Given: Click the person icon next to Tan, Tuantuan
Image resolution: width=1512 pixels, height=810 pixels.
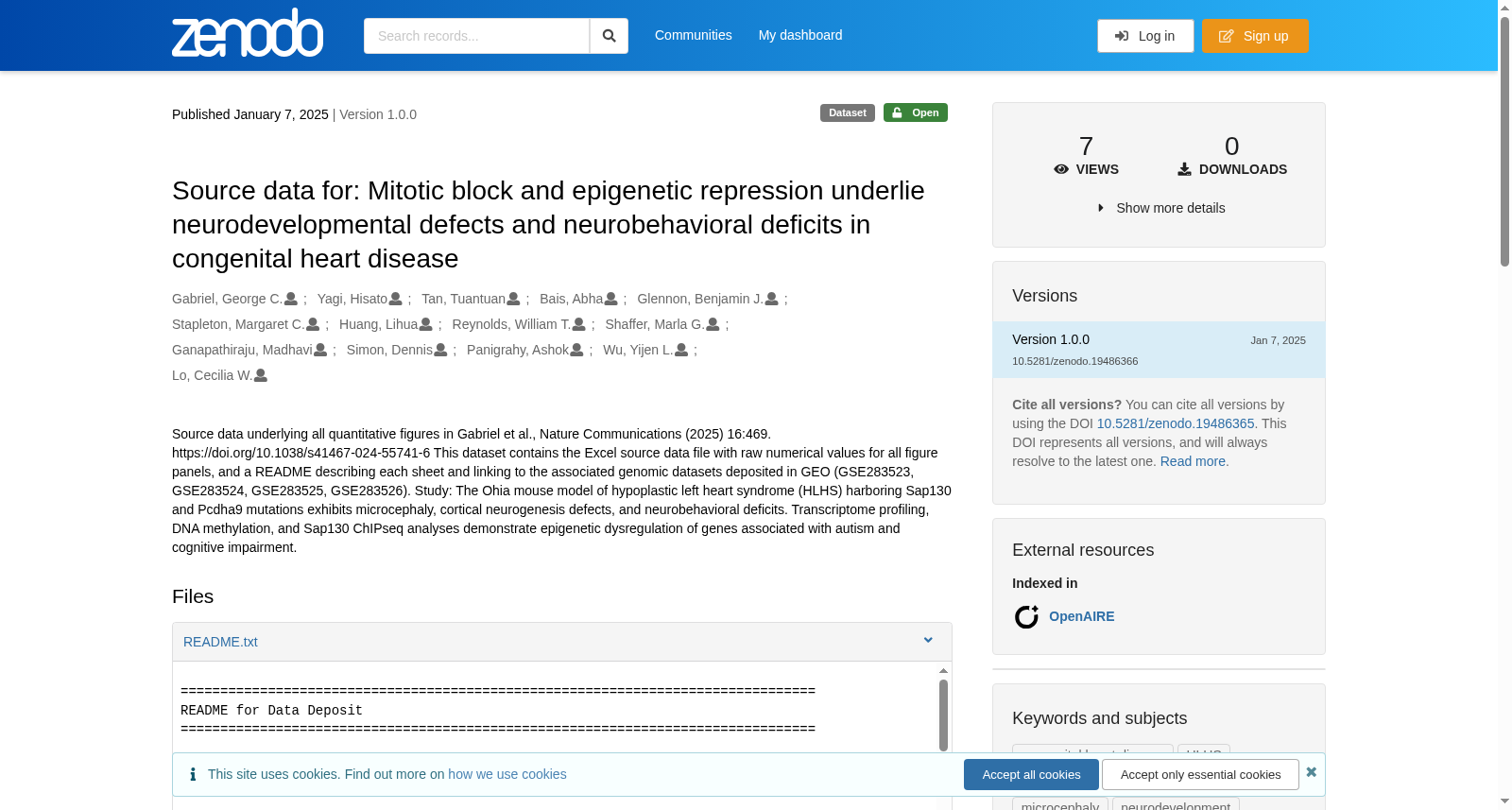Looking at the screenshot, I should pyautogui.click(x=513, y=299).
